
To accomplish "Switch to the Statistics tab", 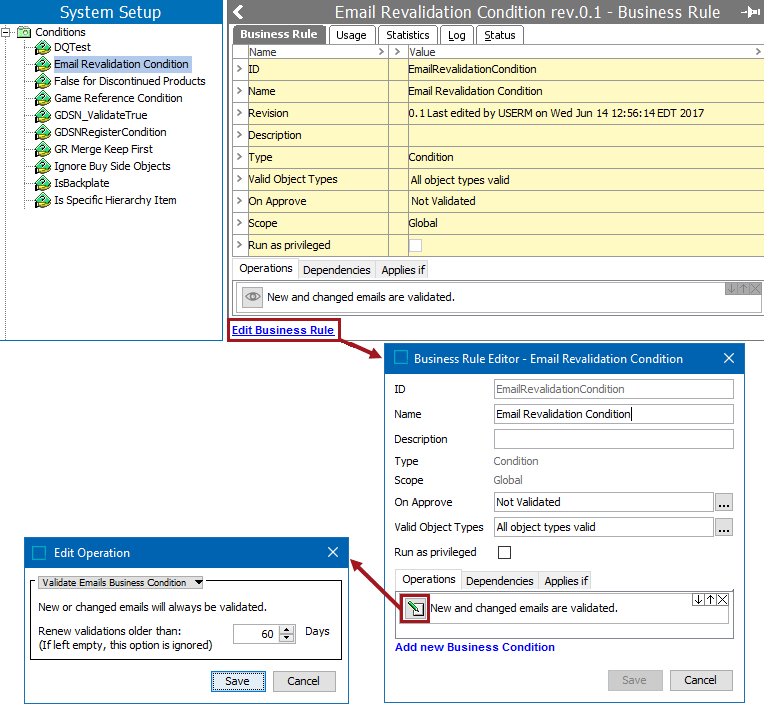I will [x=407, y=35].
